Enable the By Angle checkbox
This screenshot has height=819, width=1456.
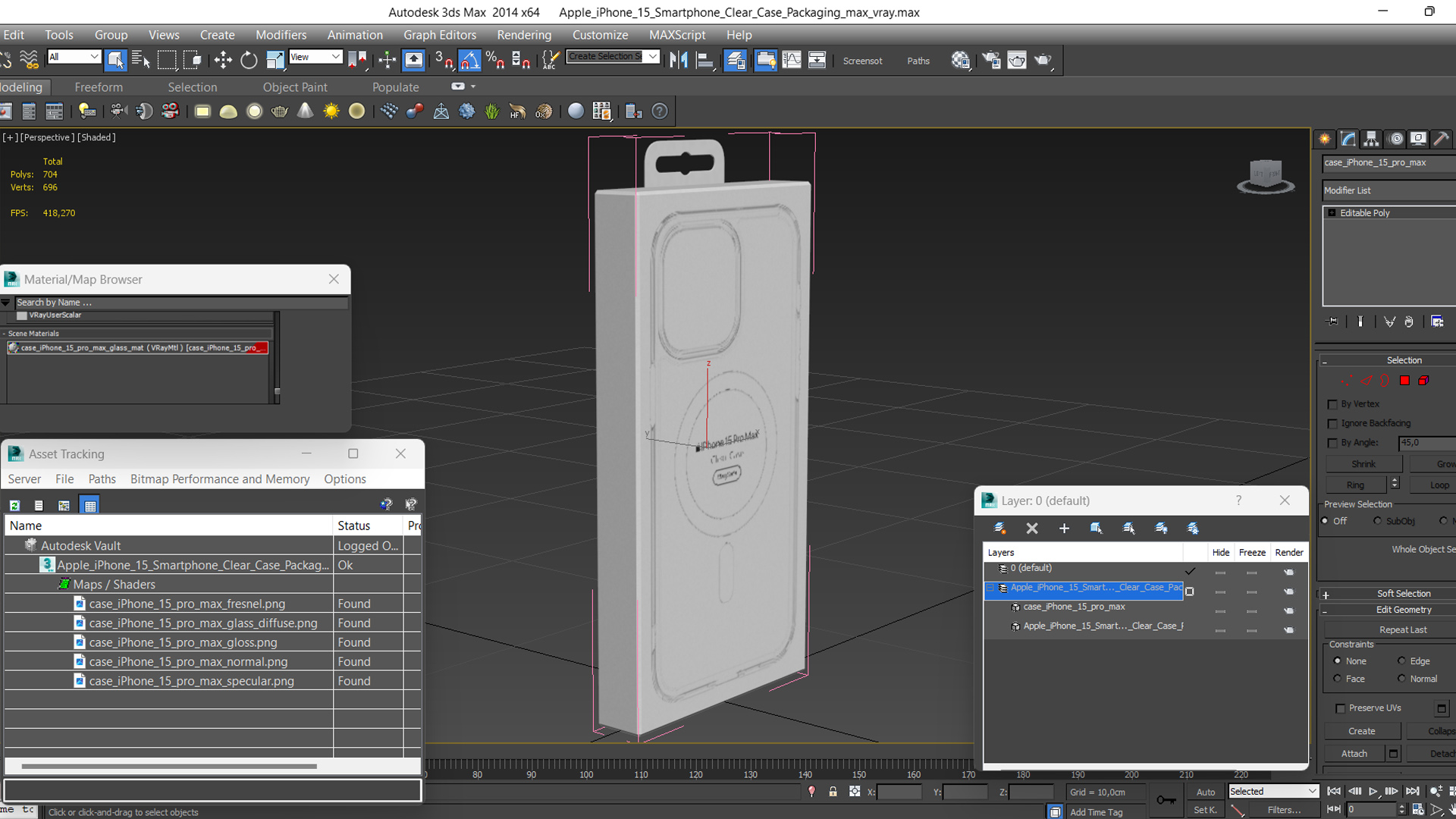[x=1332, y=443]
